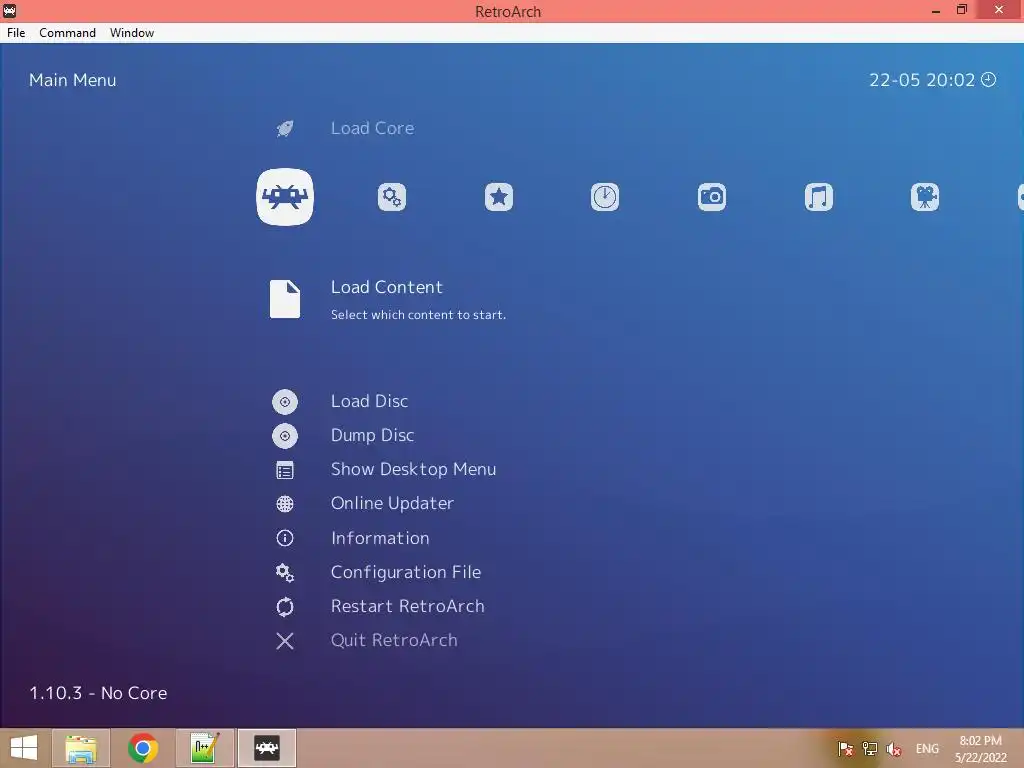This screenshot has width=1024, height=768.
Task: Click the muted volume tray icon
Action: pos(893,748)
